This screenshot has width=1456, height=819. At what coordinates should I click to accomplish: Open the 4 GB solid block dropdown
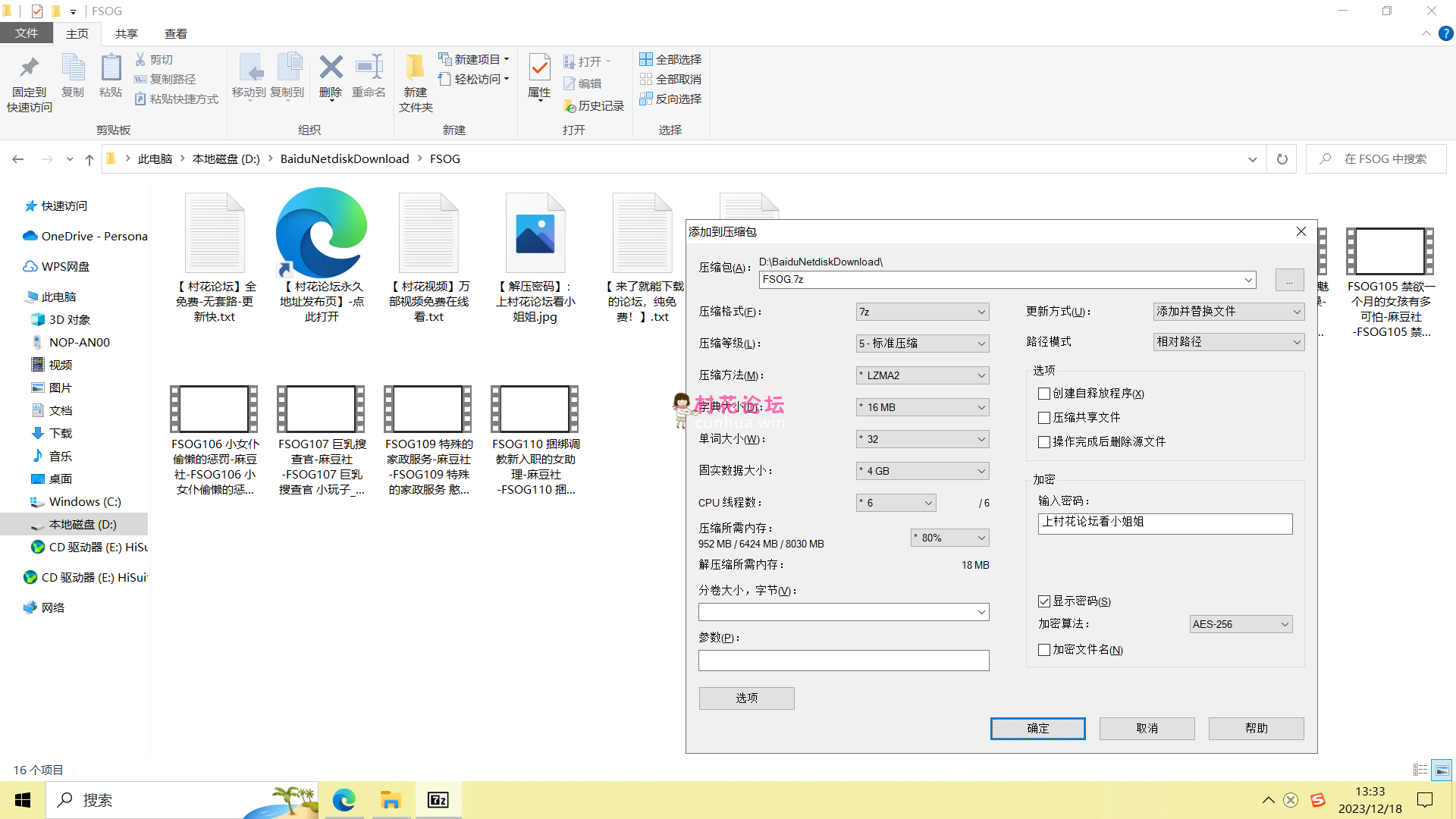pyautogui.click(x=922, y=471)
